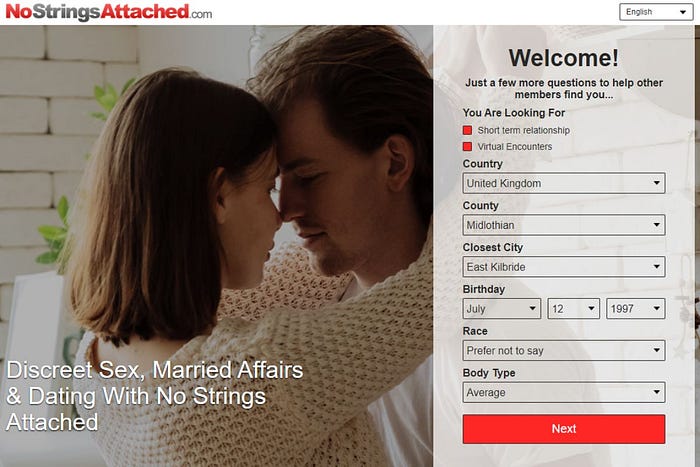The image size is (700, 467).
Task: Expand the Race dropdown
Action: (564, 350)
